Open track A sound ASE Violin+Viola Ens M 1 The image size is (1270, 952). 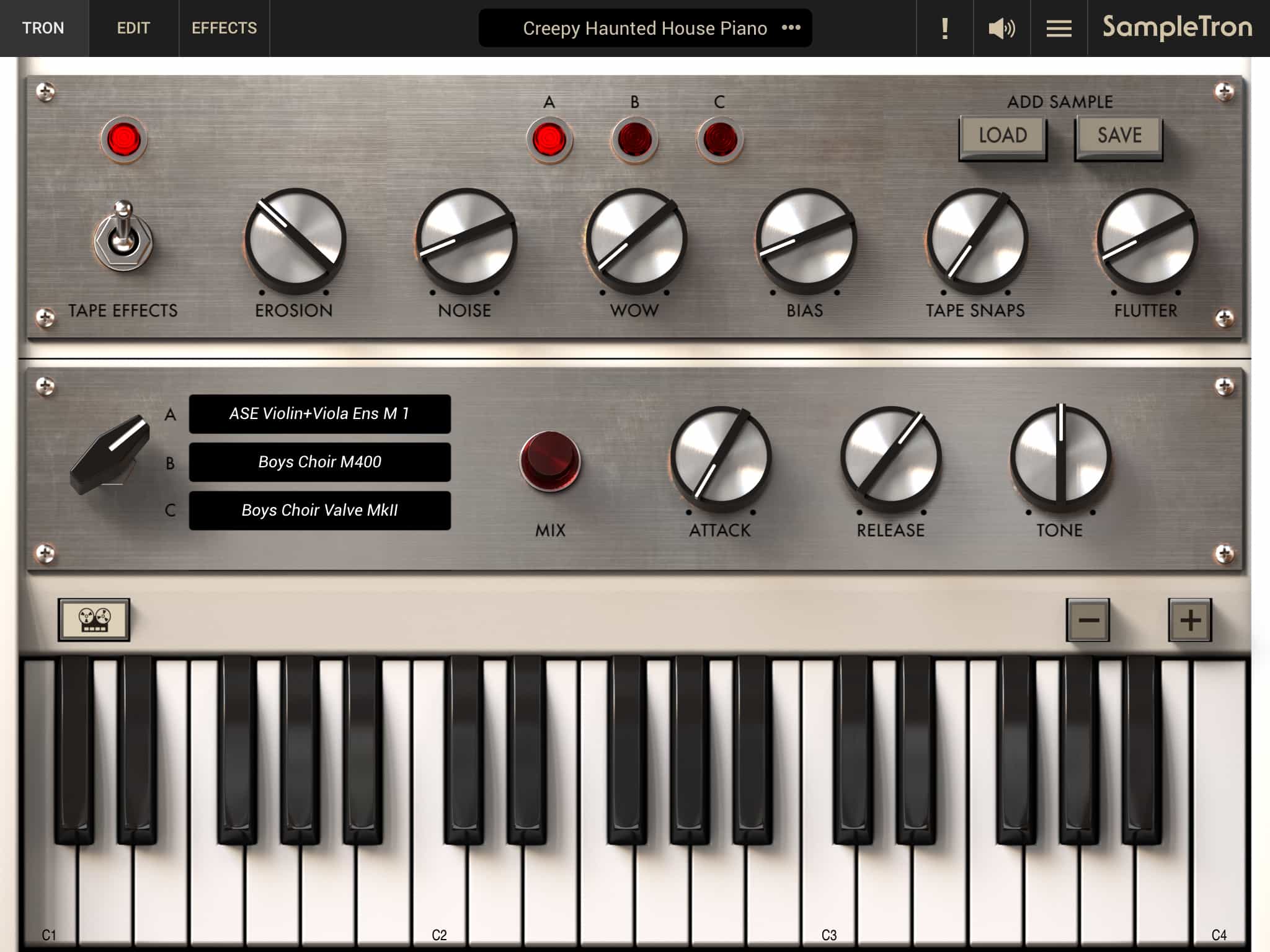tap(319, 413)
